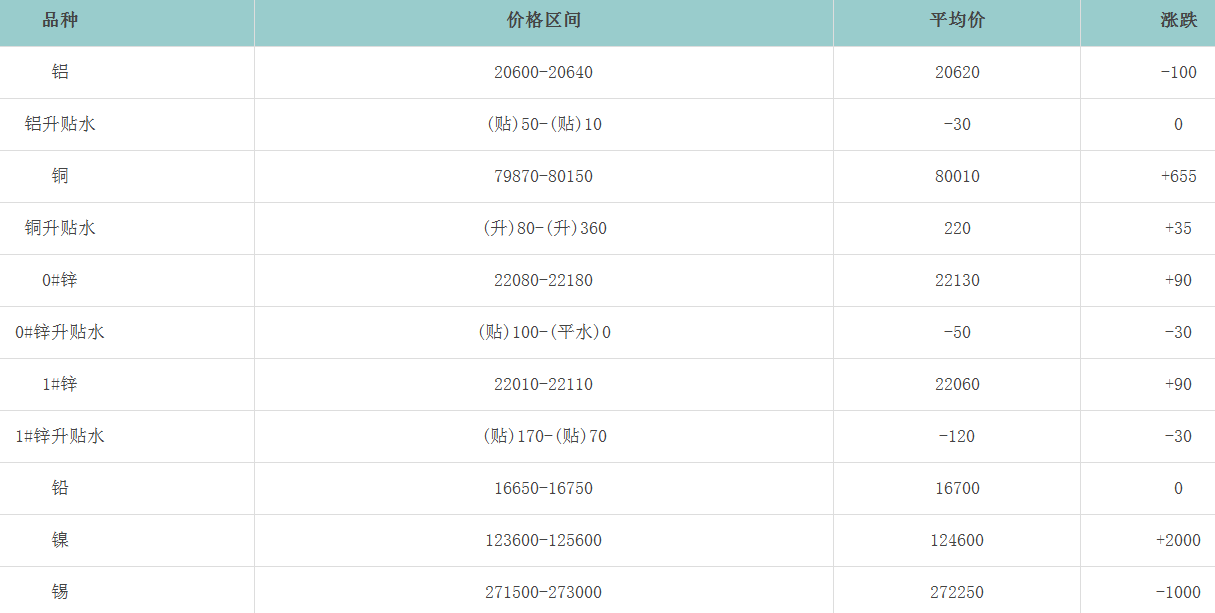
Task: Click the copper change value +655
Action: pos(1178,177)
